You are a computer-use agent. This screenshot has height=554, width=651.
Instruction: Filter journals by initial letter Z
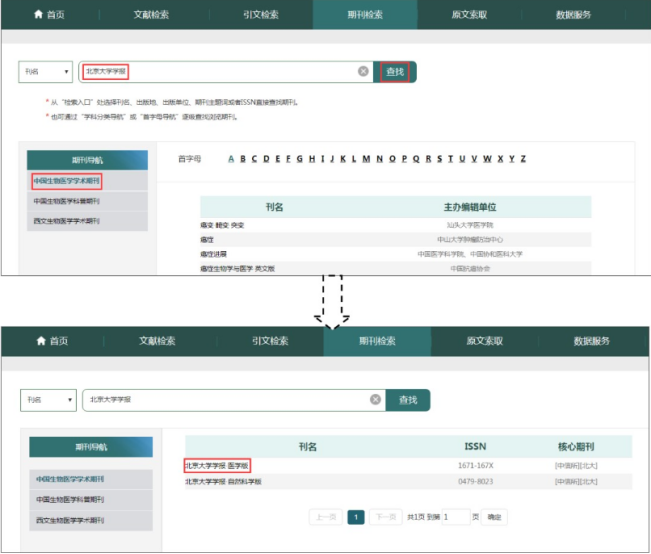(523, 159)
